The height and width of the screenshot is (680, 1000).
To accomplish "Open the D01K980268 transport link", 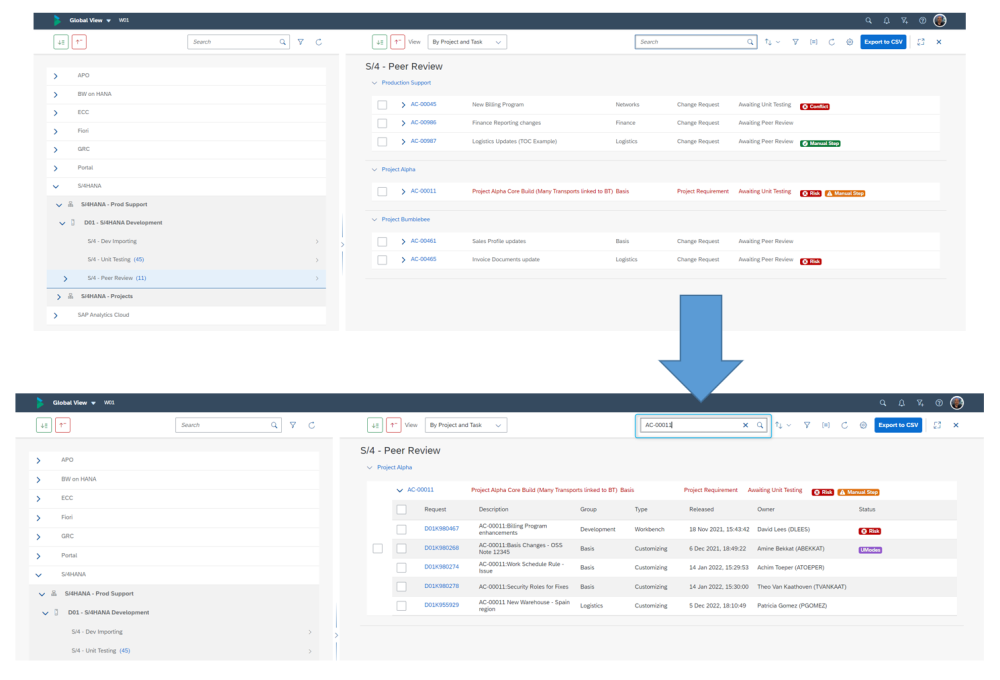I will (x=441, y=548).
